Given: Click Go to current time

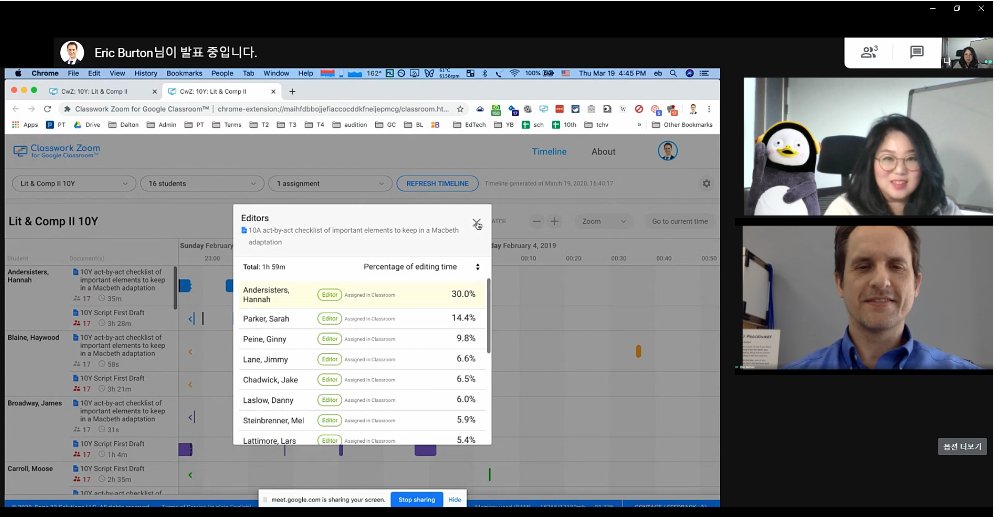Looking at the screenshot, I should 680,221.
